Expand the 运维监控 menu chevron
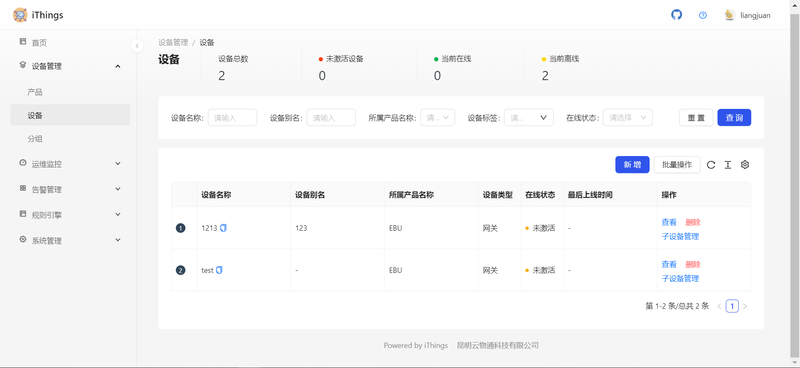The image size is (800, 368). [118, 164]
